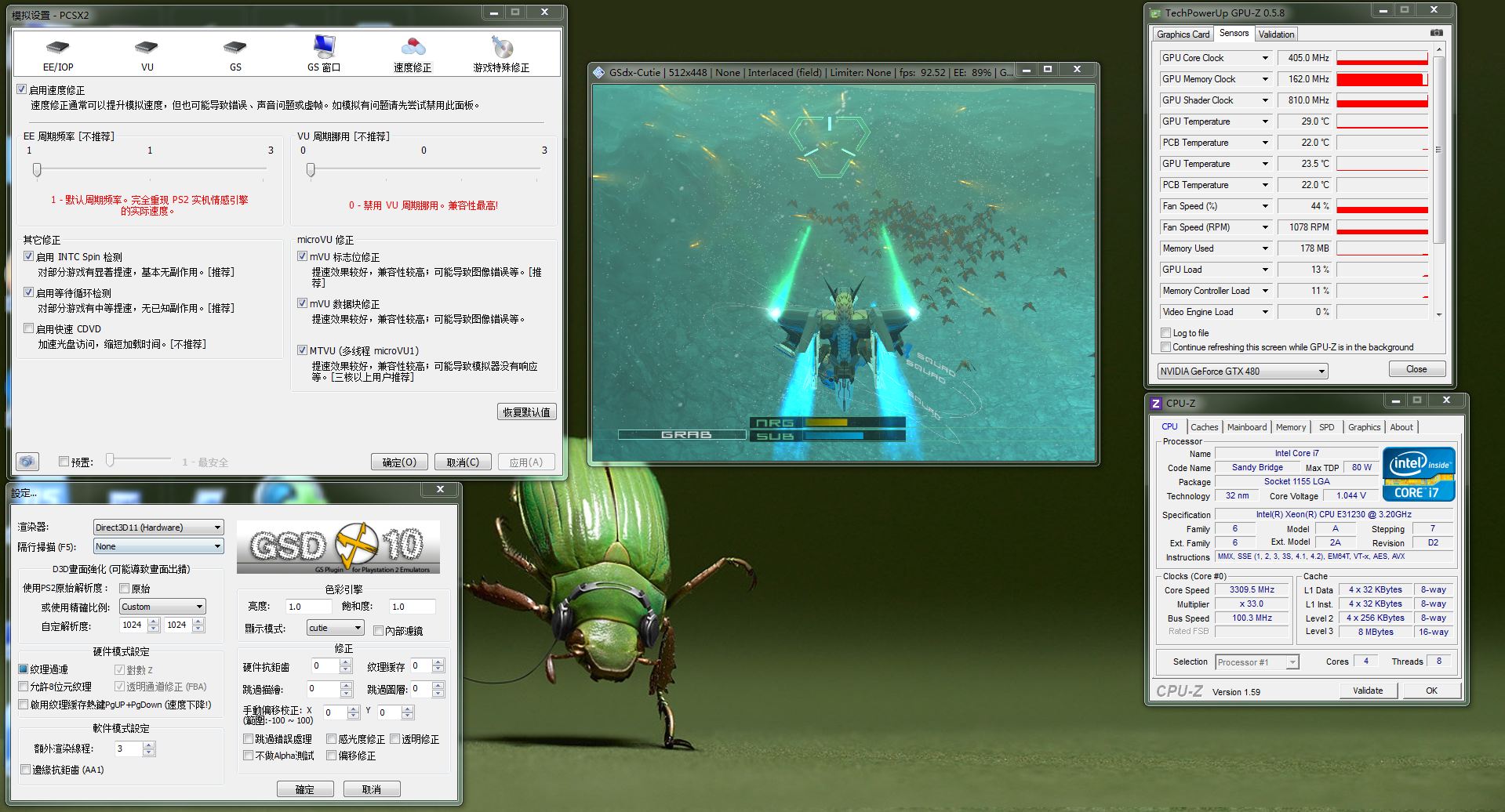Enable 启用快速 CDVD option

coord(28,328)
